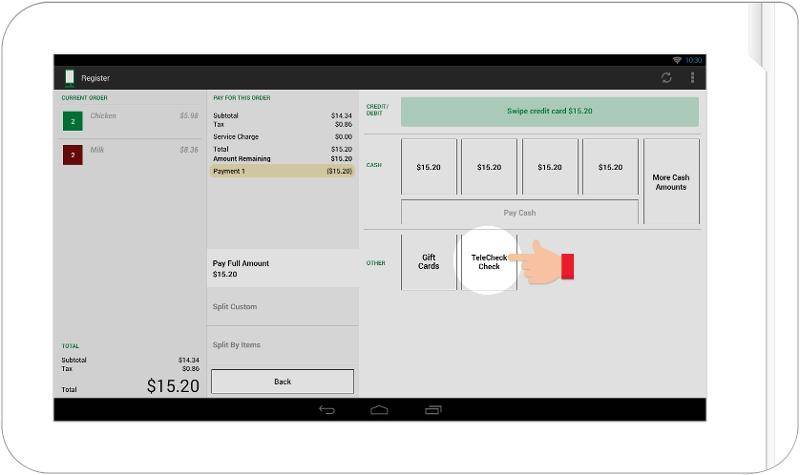The height and width of the screenshot is (475, 800).
Task: Tap the CURRENT ORDER heading
Action: pyautogui.click(x=85, y=97)
